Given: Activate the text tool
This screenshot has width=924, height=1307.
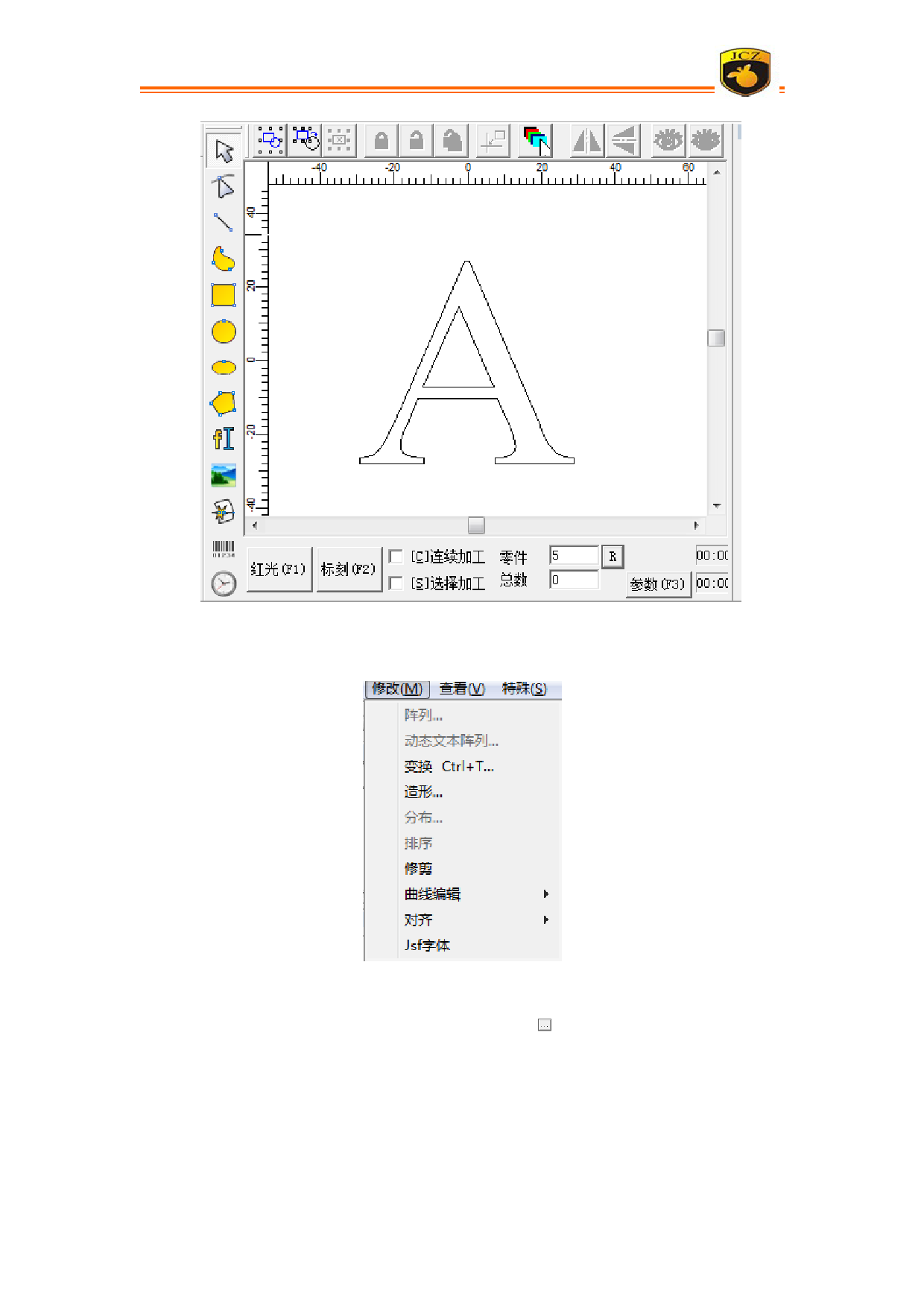Looking at the screenshot, I should (x=224, y=439).
